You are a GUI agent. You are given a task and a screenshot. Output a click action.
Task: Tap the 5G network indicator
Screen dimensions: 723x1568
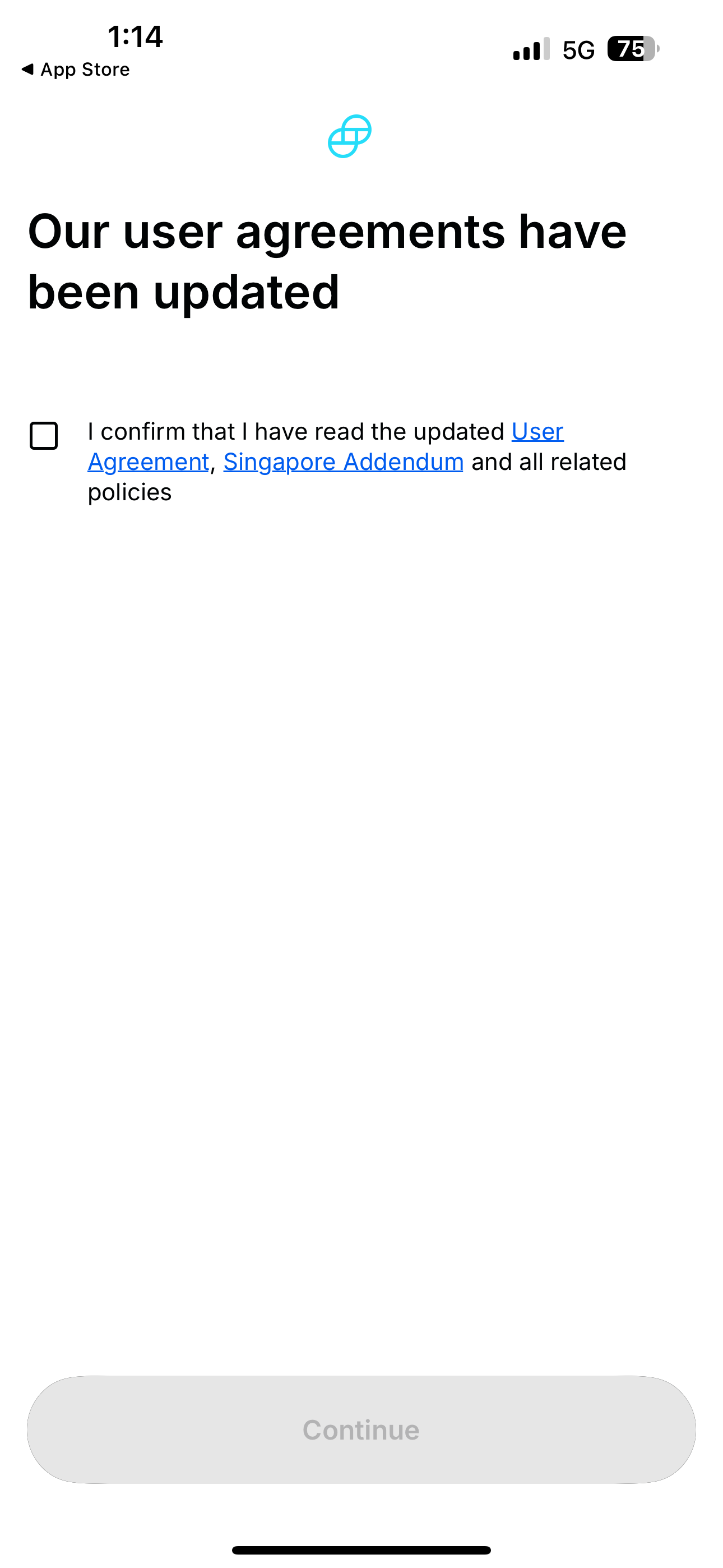[x=578, y=50]
